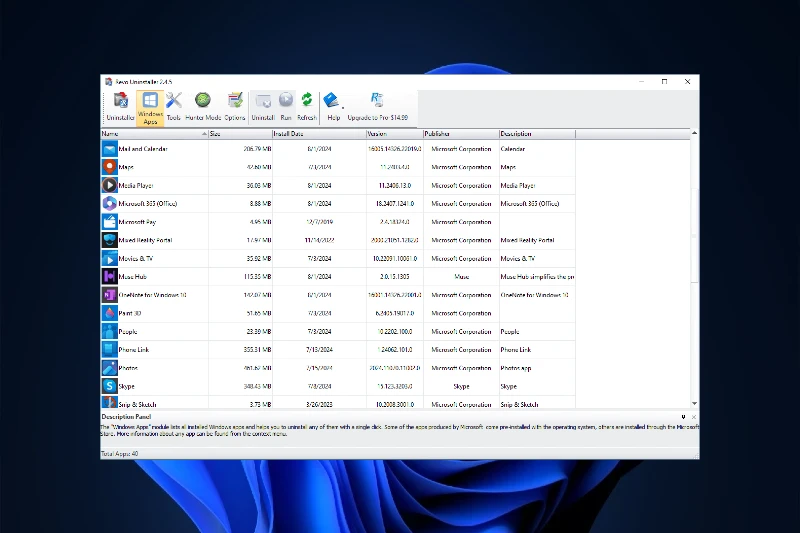Click Upgrade to Pro $14.99
This screenshot has height=533, width=800.
click(x=378, y=108)
